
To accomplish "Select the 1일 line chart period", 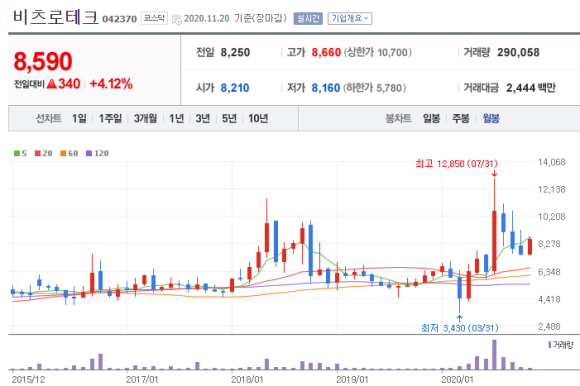I will (79, 119).
